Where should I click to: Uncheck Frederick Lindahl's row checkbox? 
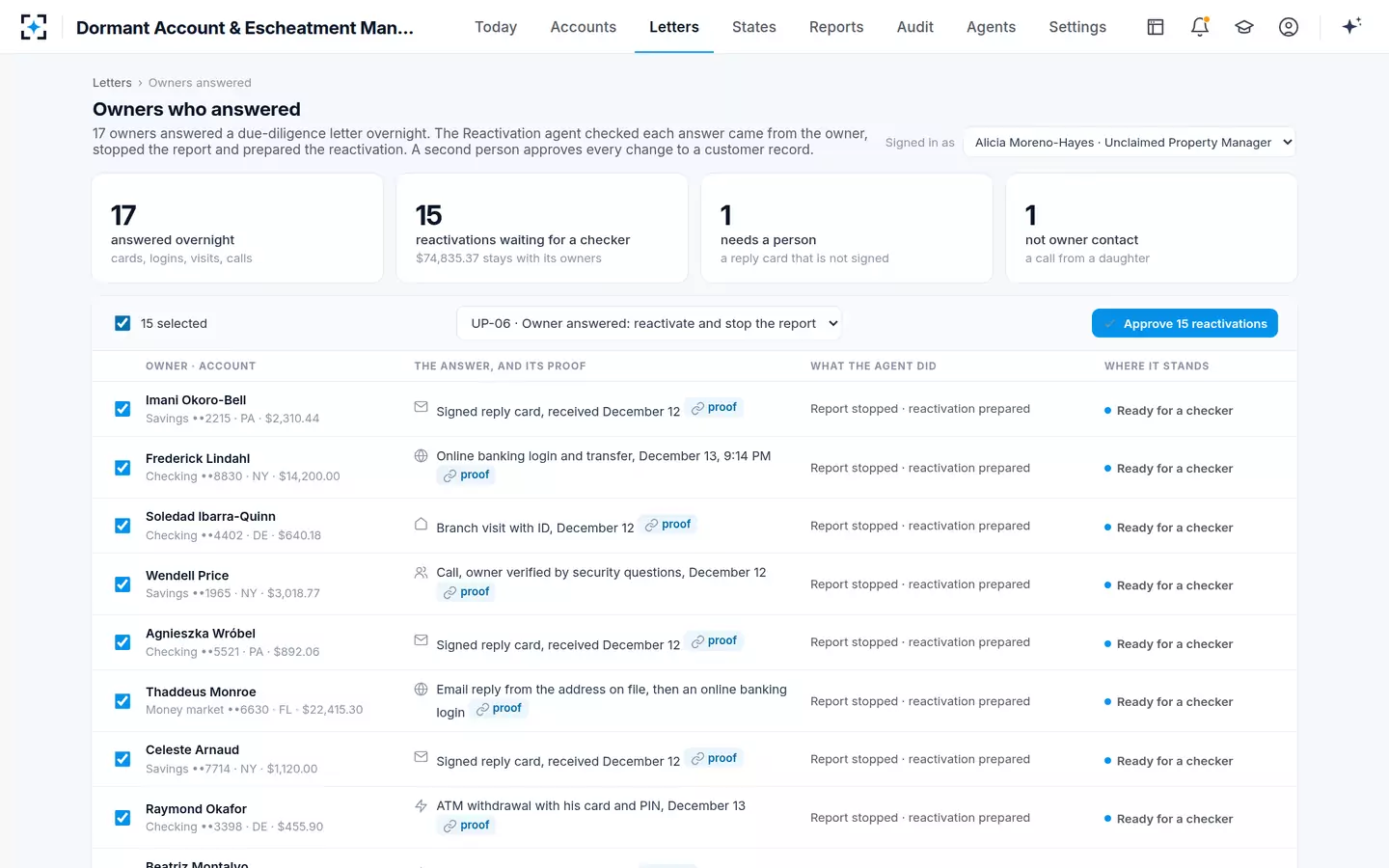point(123,468)
